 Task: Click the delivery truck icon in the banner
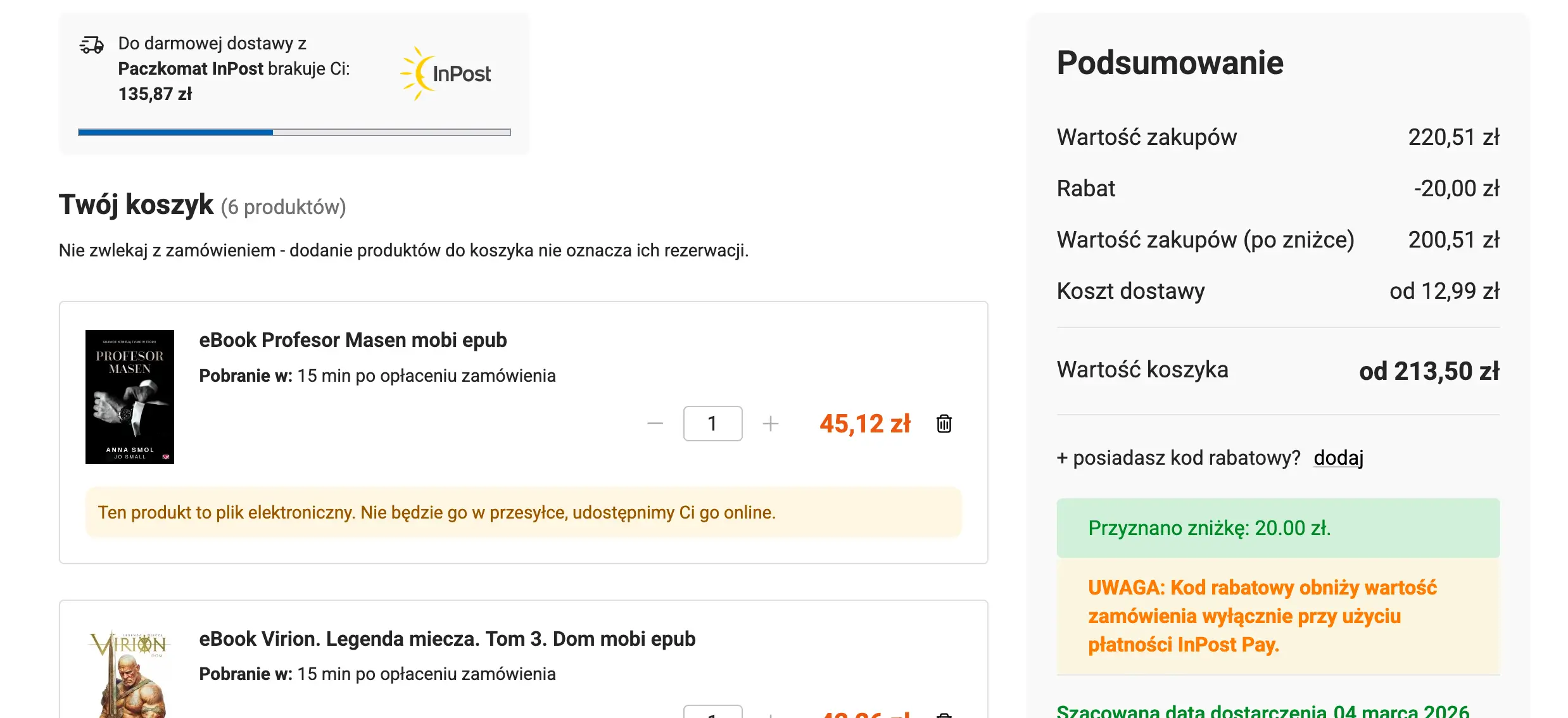click(x=92, y=45)
